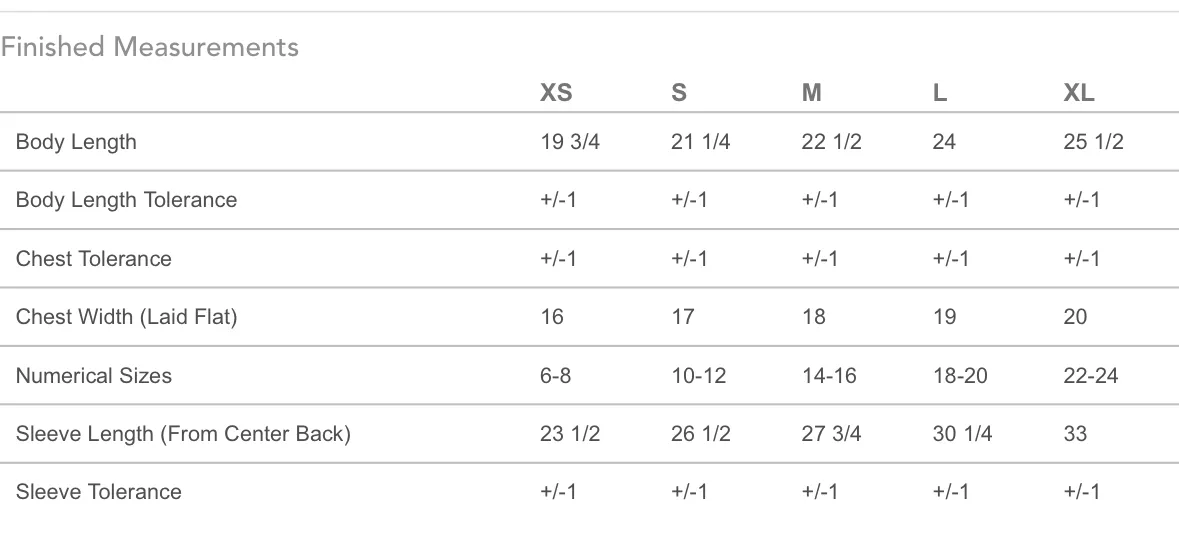The width and height of the screenshot is (1179, 538).
Task: Click the Finished Measurements heading
Action: point(150,47)
